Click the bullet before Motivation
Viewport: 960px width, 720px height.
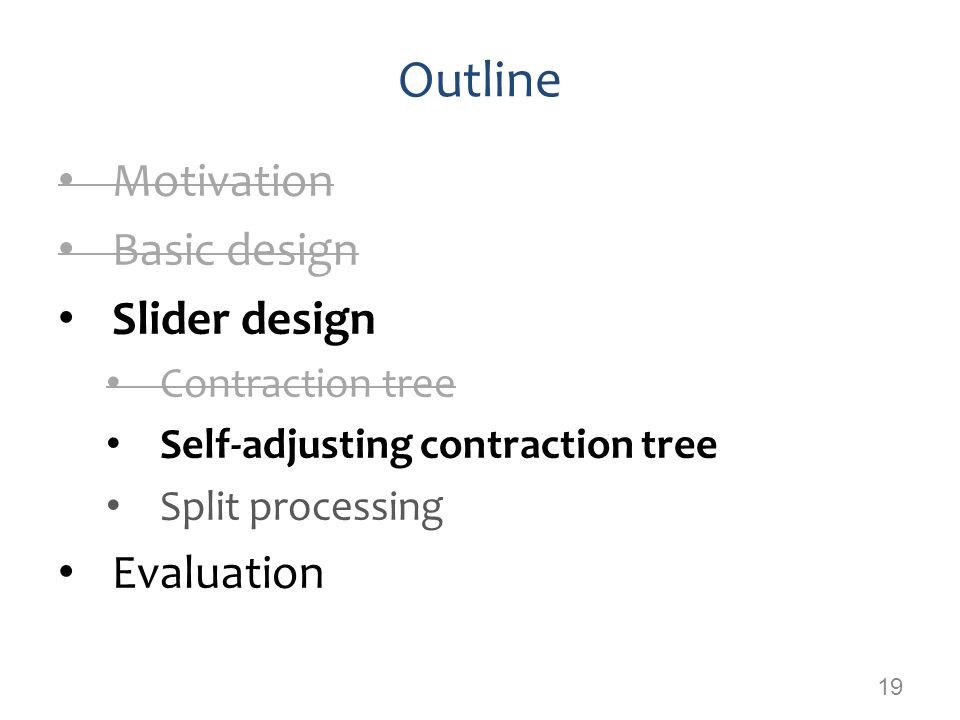click(67, 179)
